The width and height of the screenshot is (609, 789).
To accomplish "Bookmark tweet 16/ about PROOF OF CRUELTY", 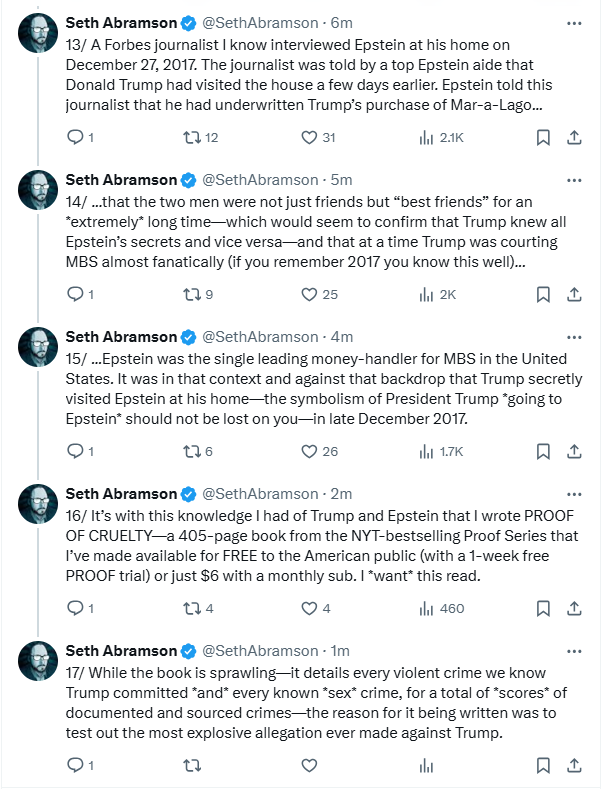I will [x=542, y=608].
